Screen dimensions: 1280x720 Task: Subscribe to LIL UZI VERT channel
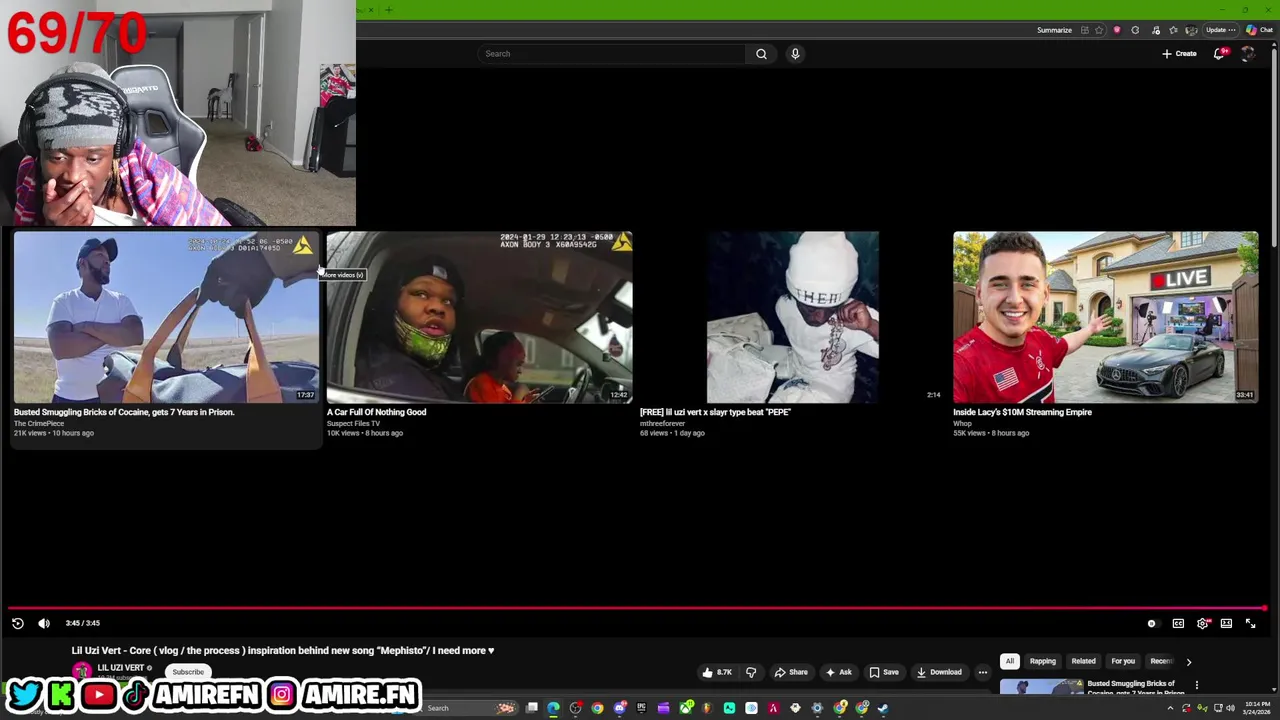(188, 672)
